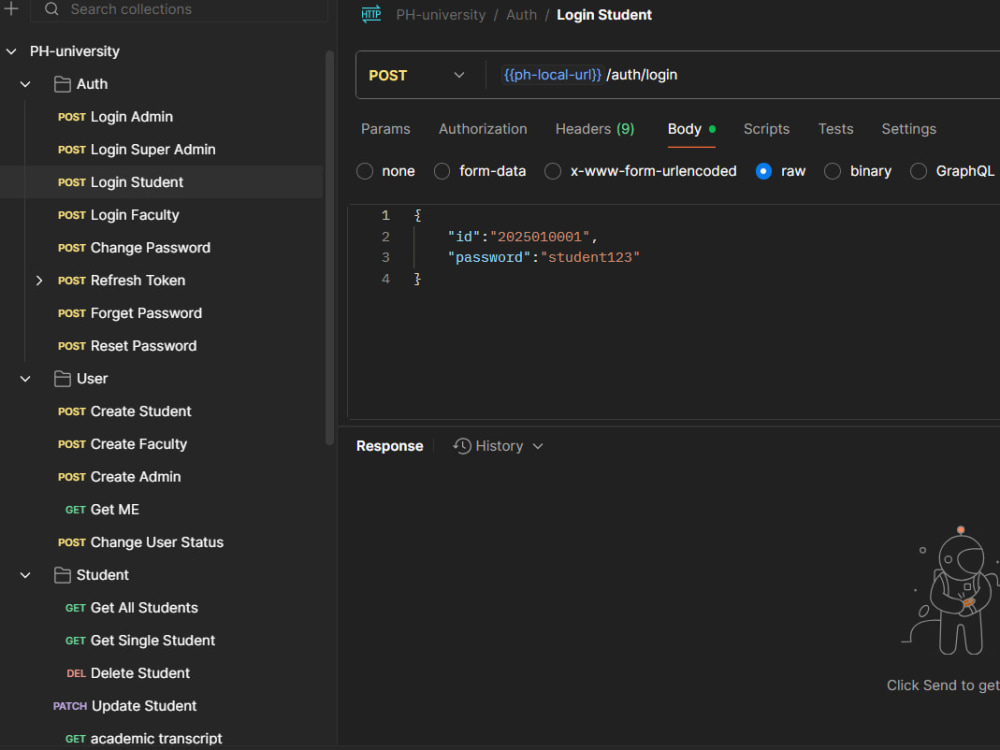
Task: Open the Change User Status request
Action: pyautogui.click(x=141, y=542)
